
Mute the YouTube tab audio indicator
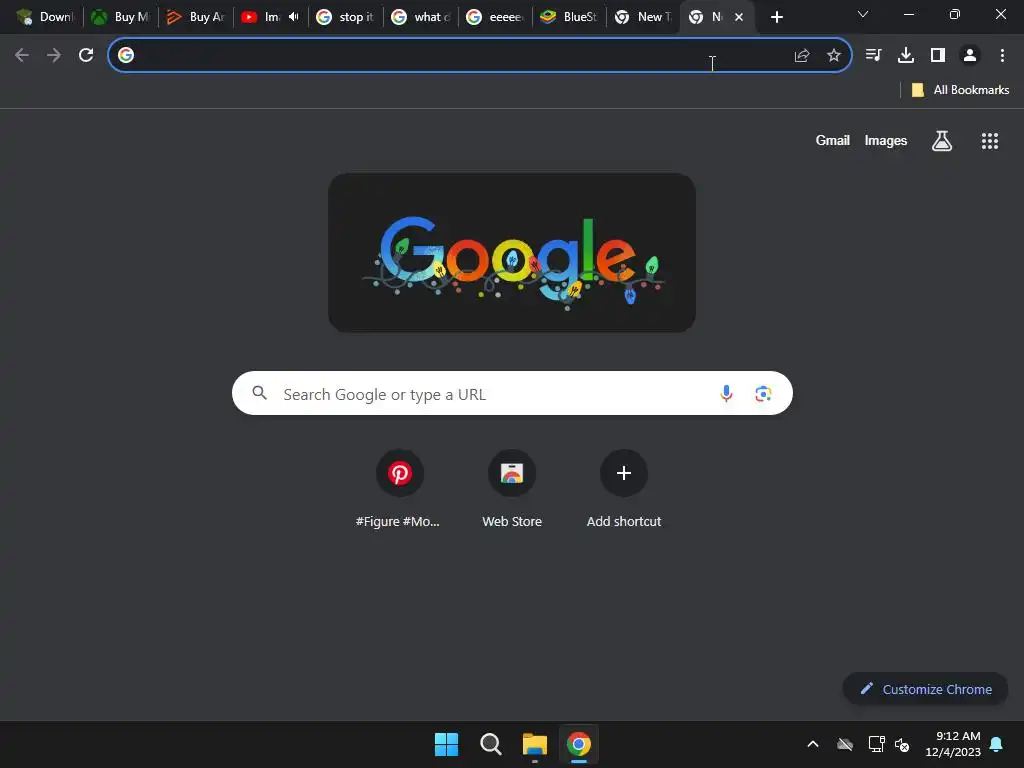pos(293,17)
